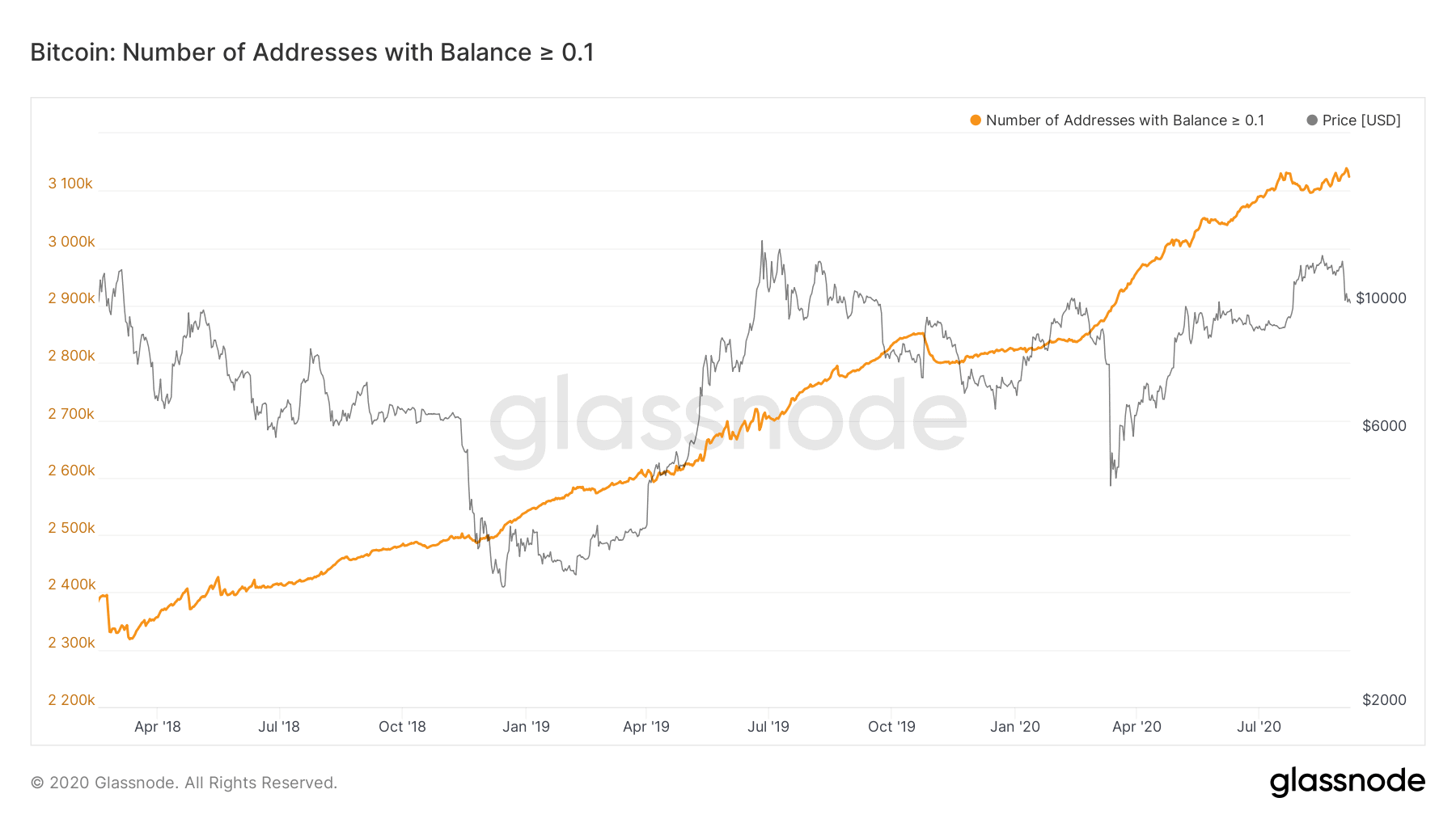This screenshot has width=1456, height=819.
Task: Click the $10000 right axis label
Action: (x=1381, y=298)
